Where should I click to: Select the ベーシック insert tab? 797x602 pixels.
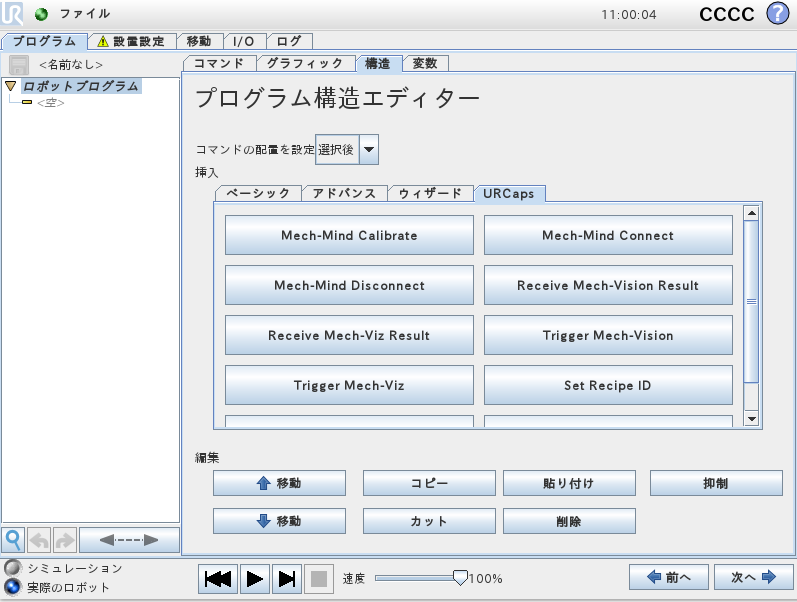(258, 194)
